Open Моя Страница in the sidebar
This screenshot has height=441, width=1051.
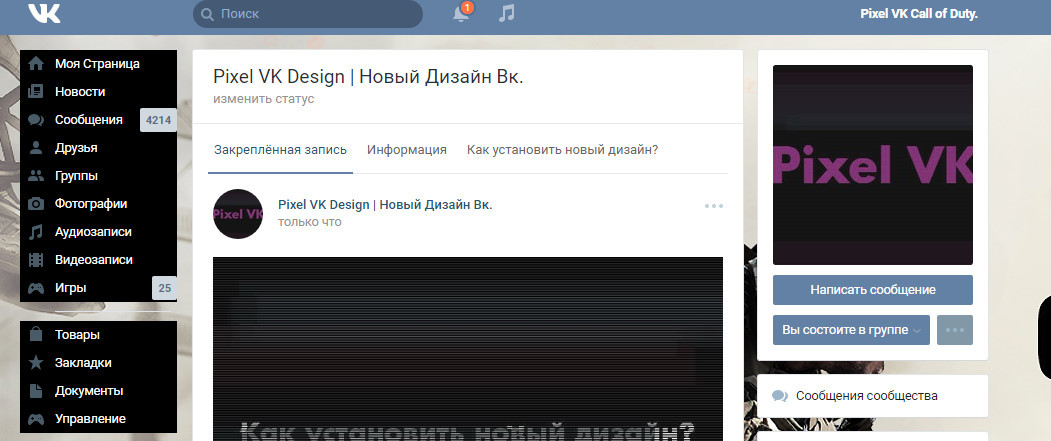tap(99, 64)
